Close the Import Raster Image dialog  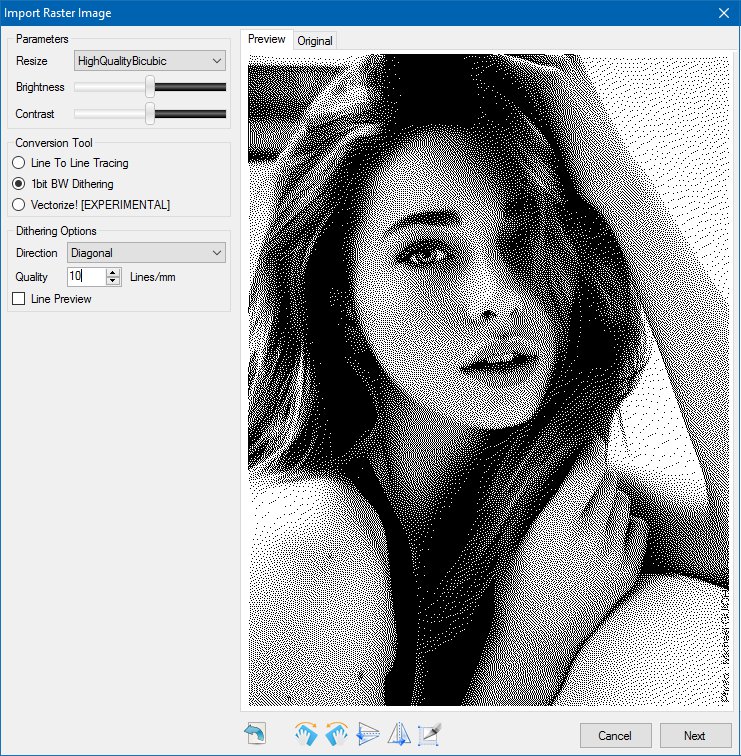(x=724, y=13)
